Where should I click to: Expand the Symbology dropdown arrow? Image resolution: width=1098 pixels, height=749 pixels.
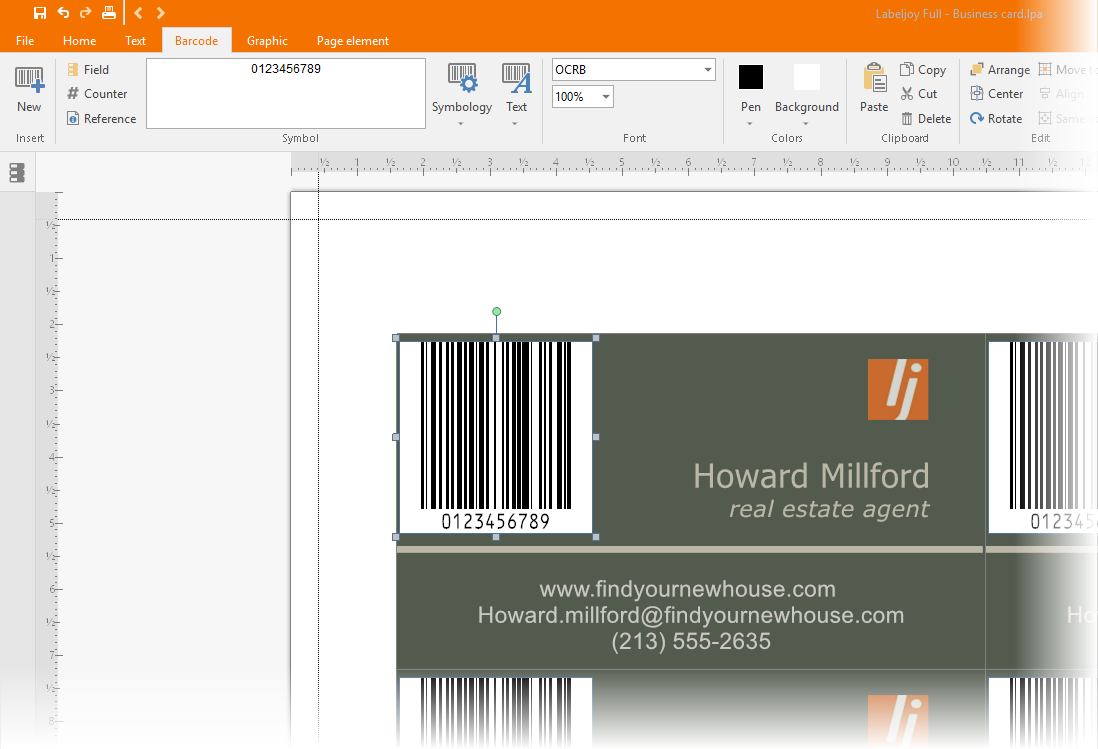(461, 124)
